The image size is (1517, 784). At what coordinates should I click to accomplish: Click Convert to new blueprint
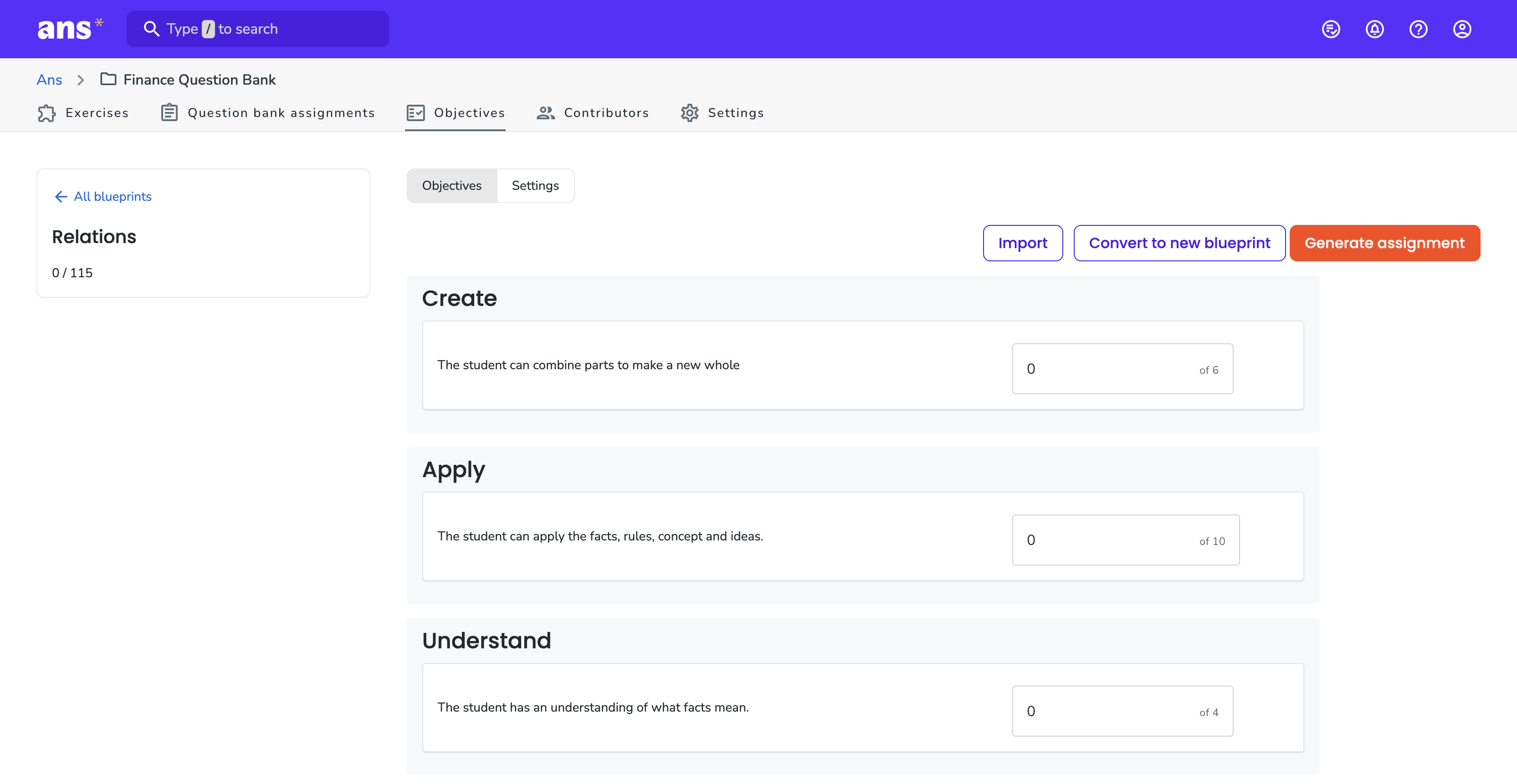click(x=1179, y=243)
